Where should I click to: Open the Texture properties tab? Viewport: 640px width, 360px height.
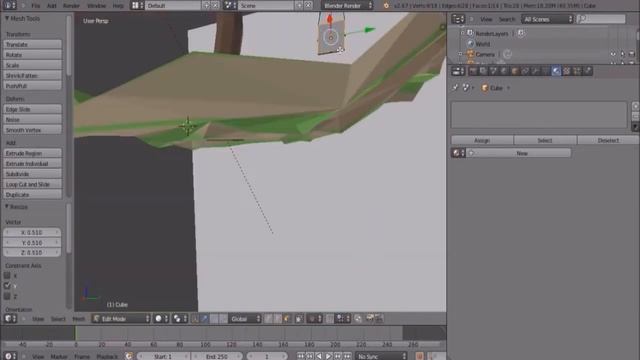[x=567, y=71]
